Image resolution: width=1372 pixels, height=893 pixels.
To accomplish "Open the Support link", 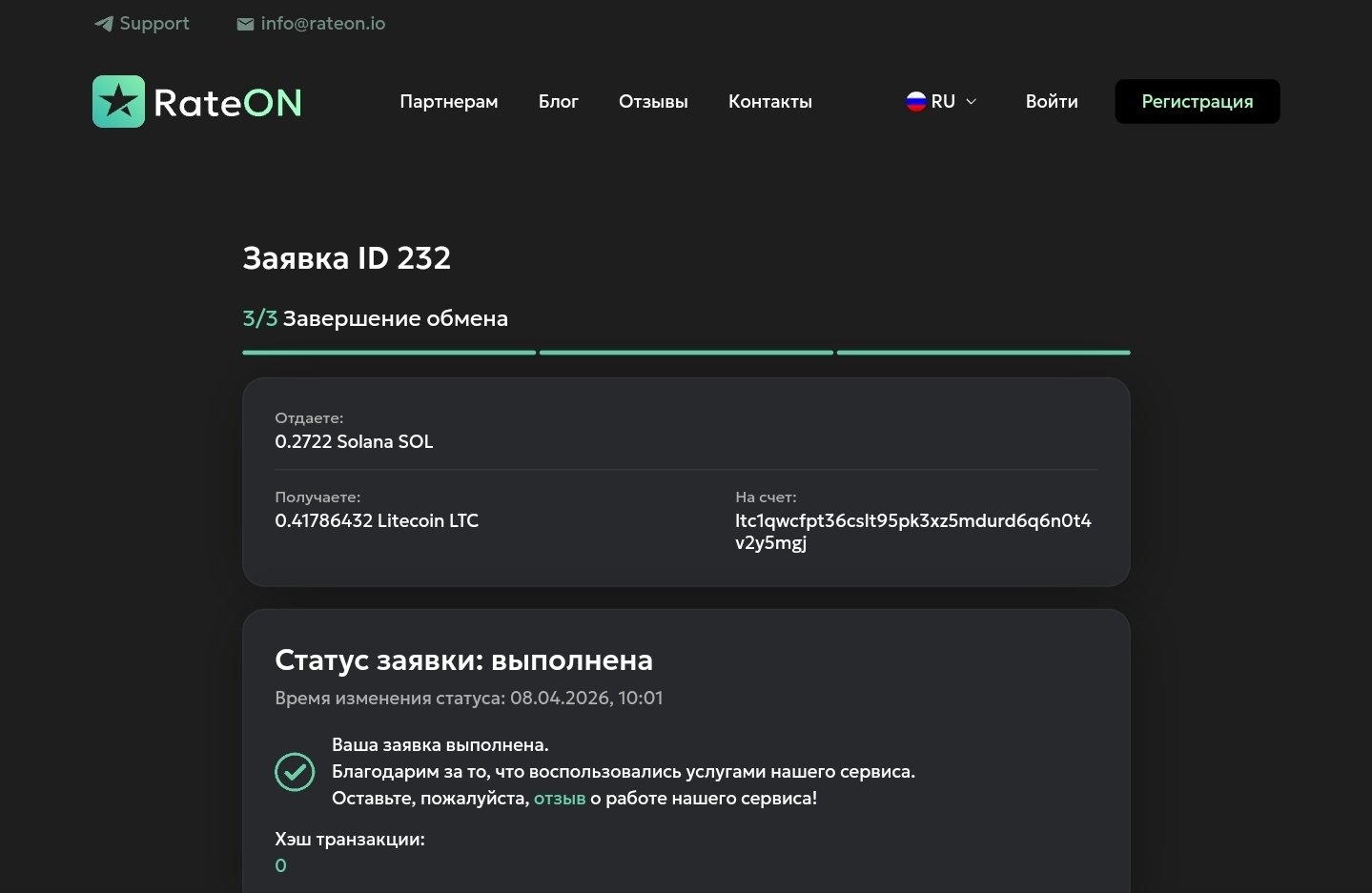I will [154, 24].
